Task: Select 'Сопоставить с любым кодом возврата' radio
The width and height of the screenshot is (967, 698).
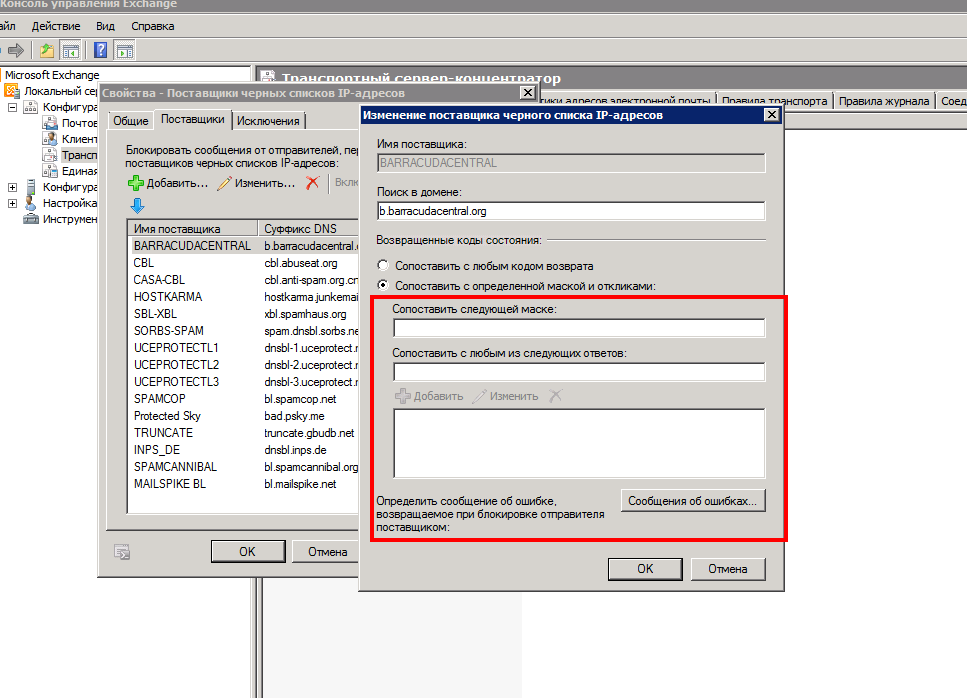Action: tap(383, 266)
